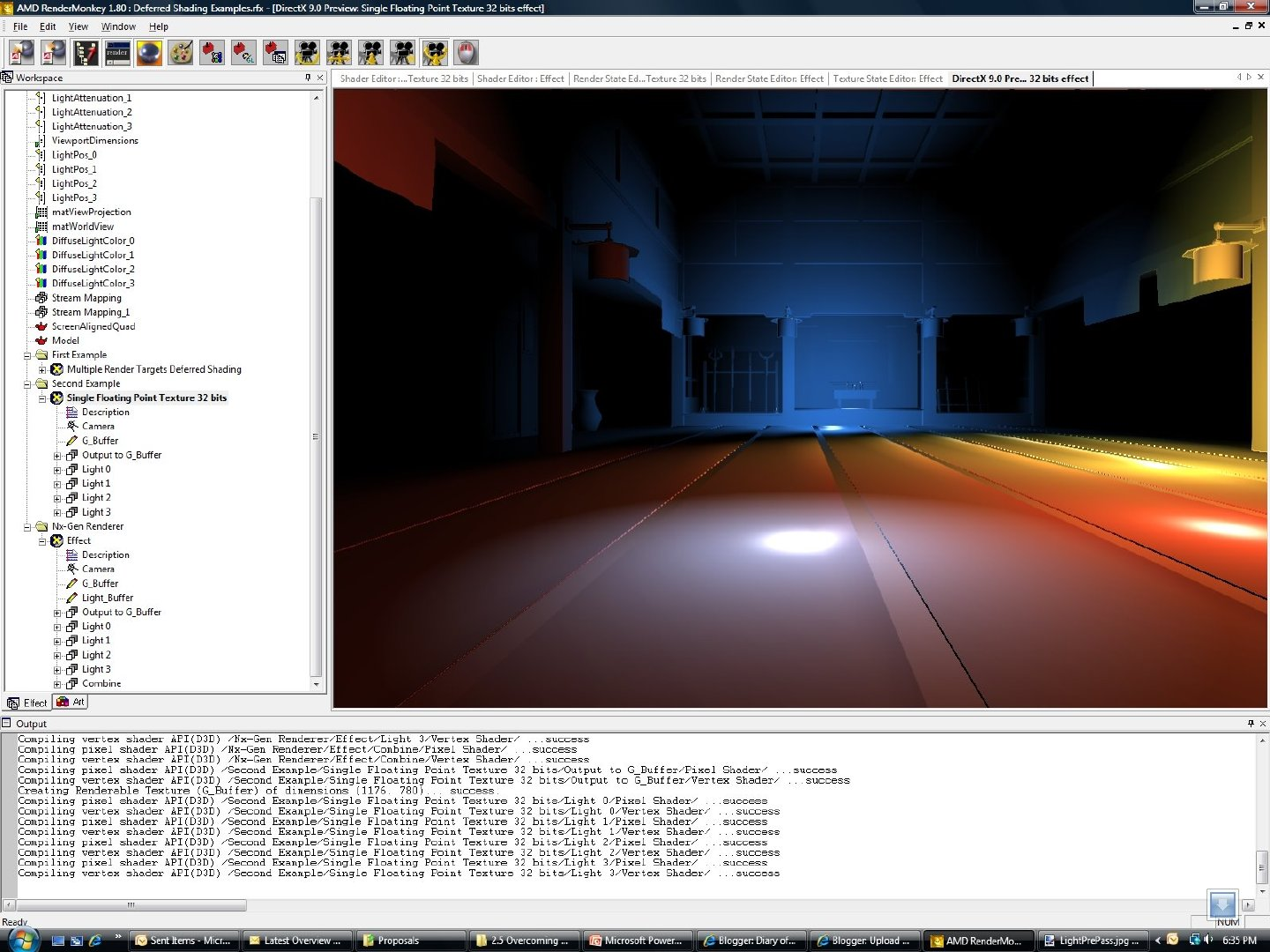Click the stop rendering mouse toolbar icon
Image resolution: width=1270 pixels, height=952 pixels.
[465, 53]
